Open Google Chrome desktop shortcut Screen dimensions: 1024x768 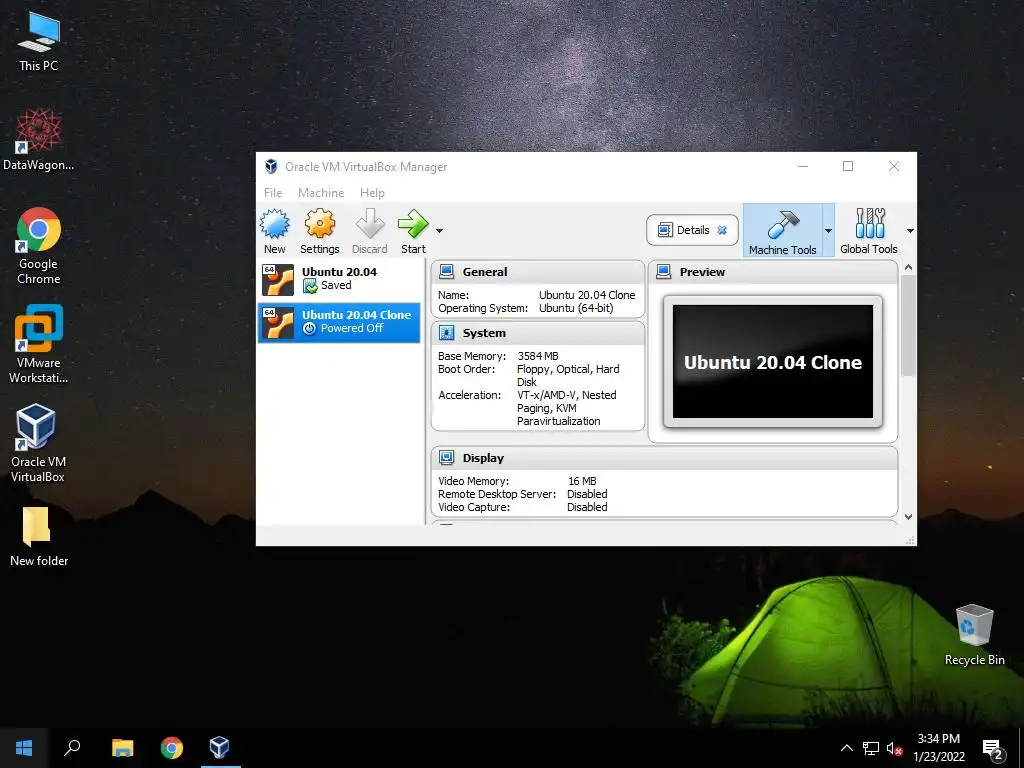coord(39,246)
